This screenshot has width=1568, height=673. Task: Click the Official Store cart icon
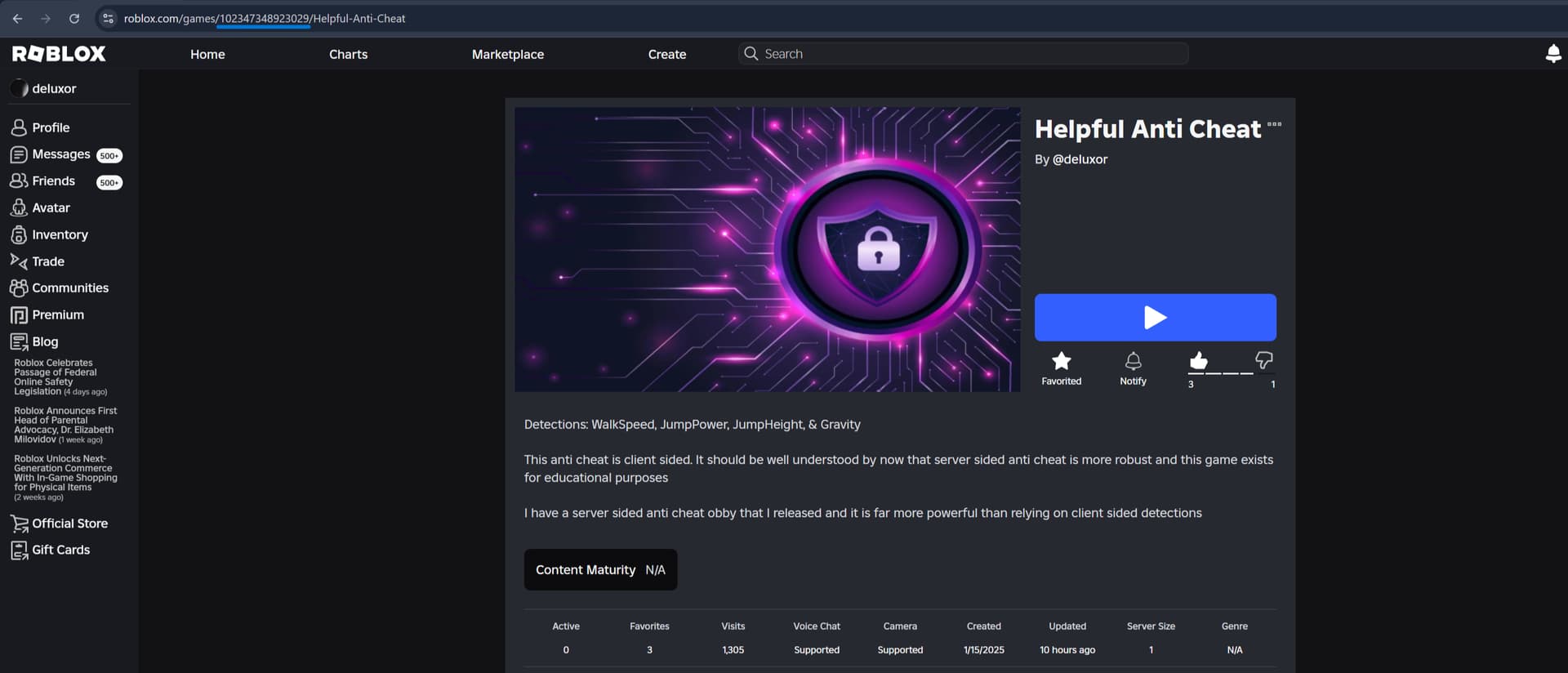point(19,524)
